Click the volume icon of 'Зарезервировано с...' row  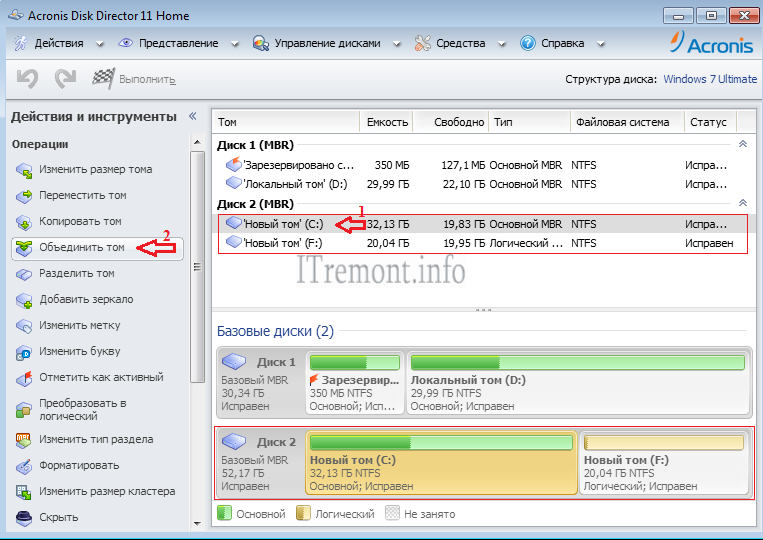click(x=234, y=164)
